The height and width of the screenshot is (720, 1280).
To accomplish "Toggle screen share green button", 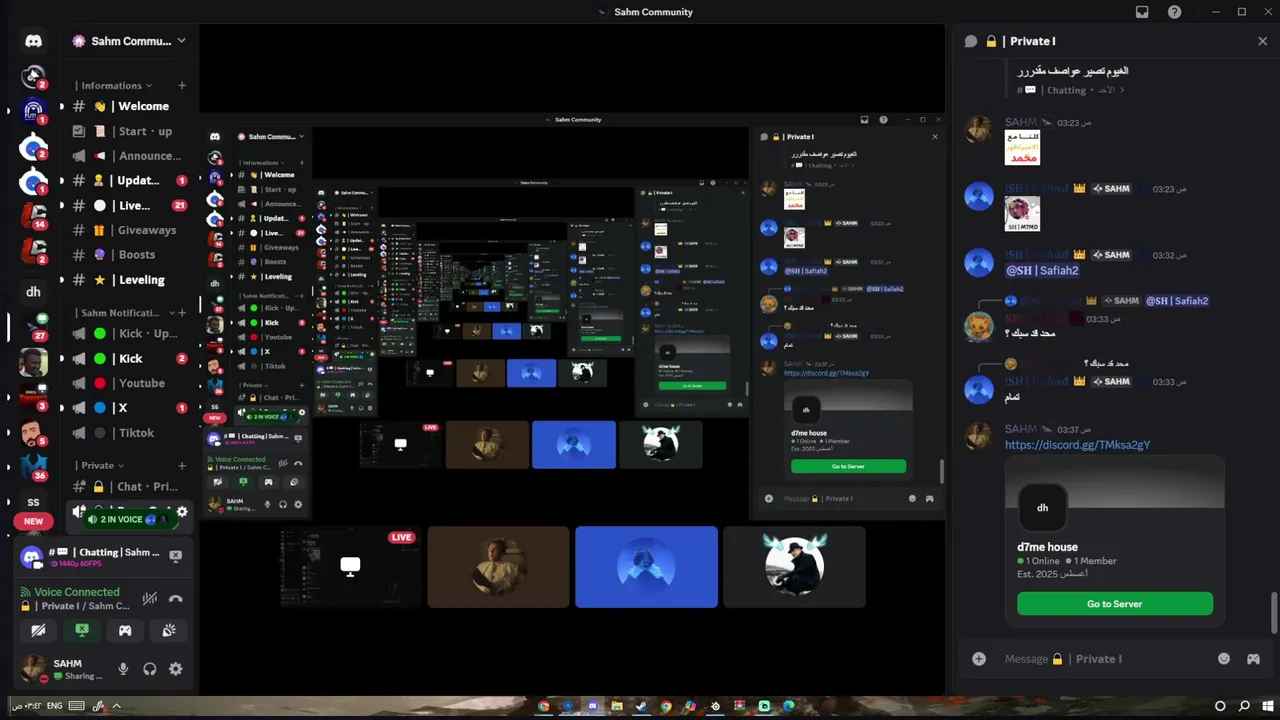I will [x=82, y=630].
